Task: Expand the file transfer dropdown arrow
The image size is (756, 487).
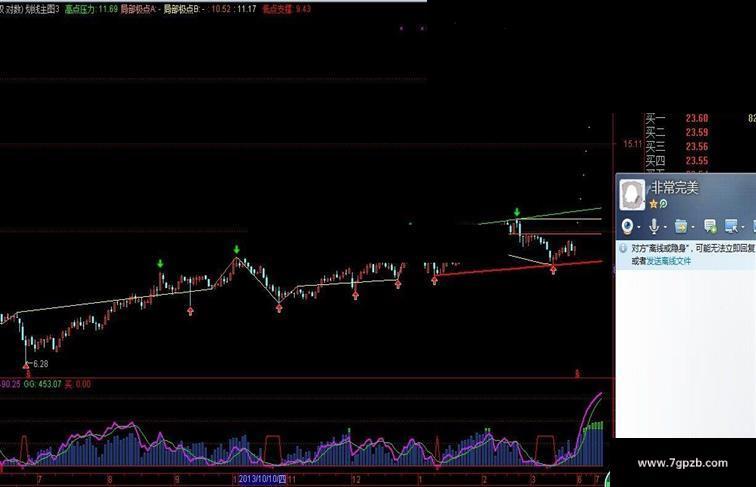Action: (693, 227)
